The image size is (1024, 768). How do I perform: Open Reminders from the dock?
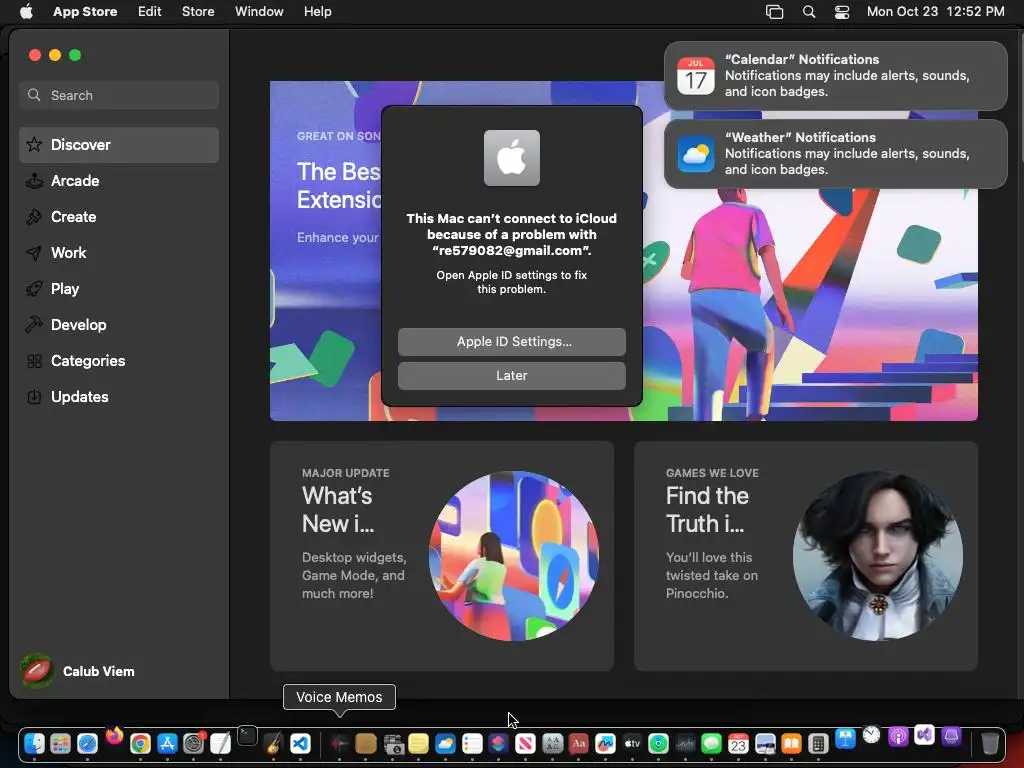[x=472, y=743]
